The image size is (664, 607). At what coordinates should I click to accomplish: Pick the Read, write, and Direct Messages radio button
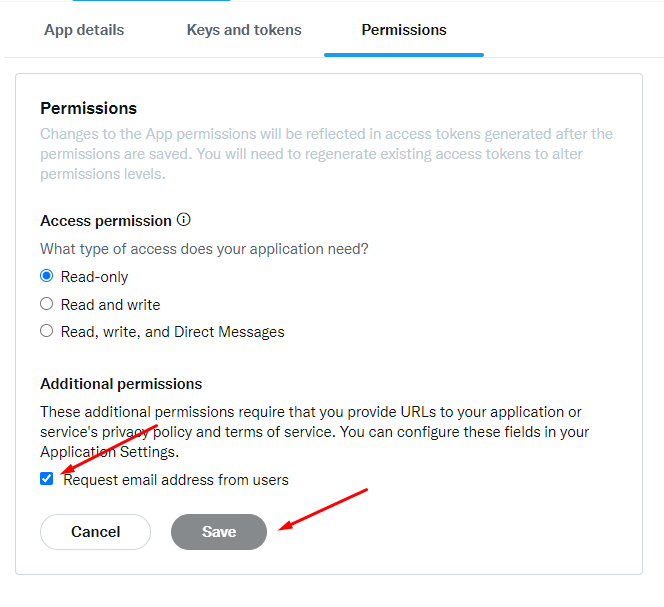coord(47,331)
